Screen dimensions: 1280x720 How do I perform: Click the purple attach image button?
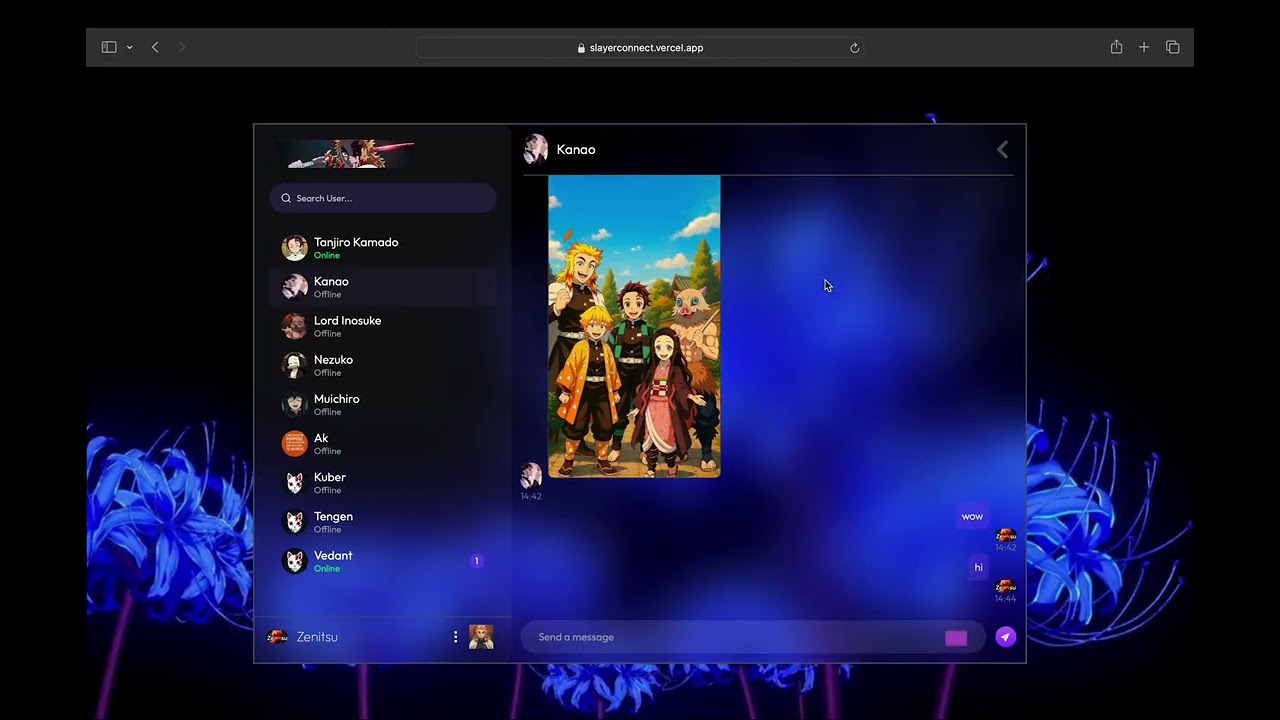coord(956,638)
